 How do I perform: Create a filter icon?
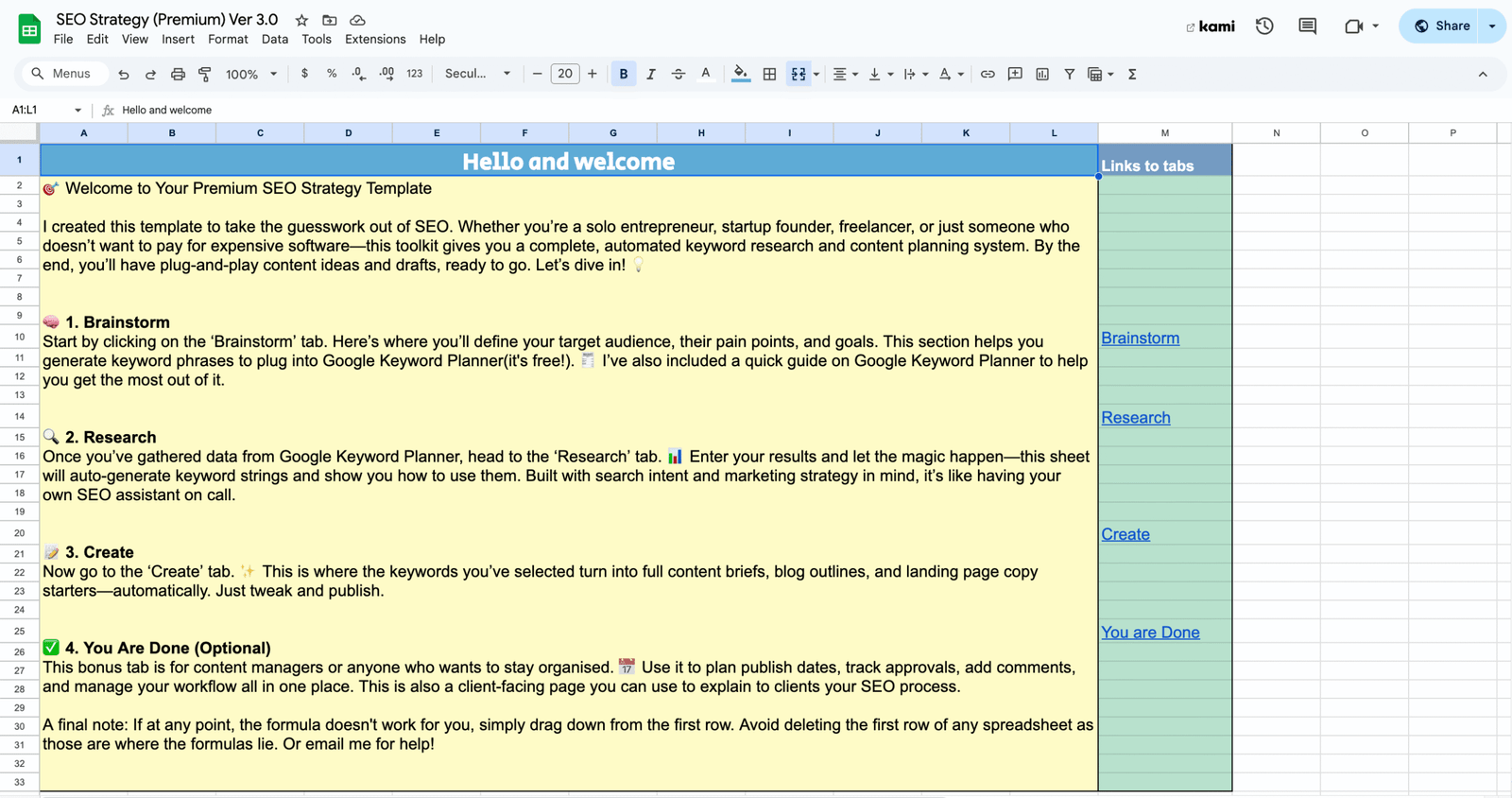click(x=1070, y=74)
